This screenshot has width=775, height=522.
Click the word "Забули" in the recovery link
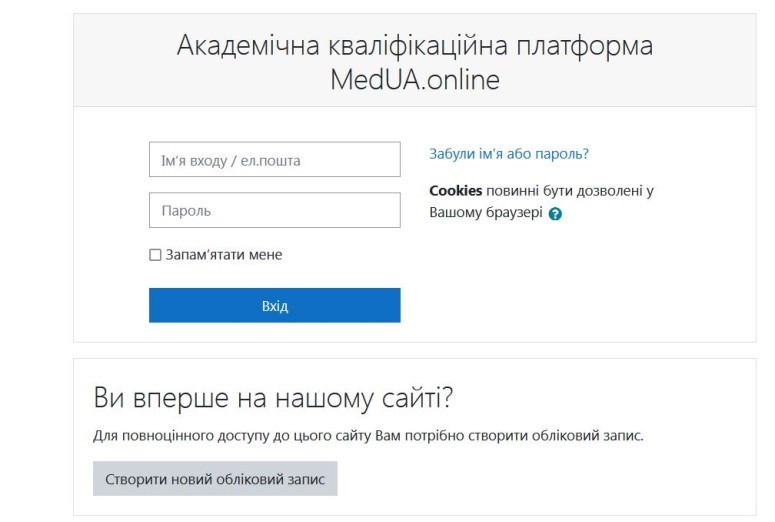pyautogui.click(x=452, y=154)
